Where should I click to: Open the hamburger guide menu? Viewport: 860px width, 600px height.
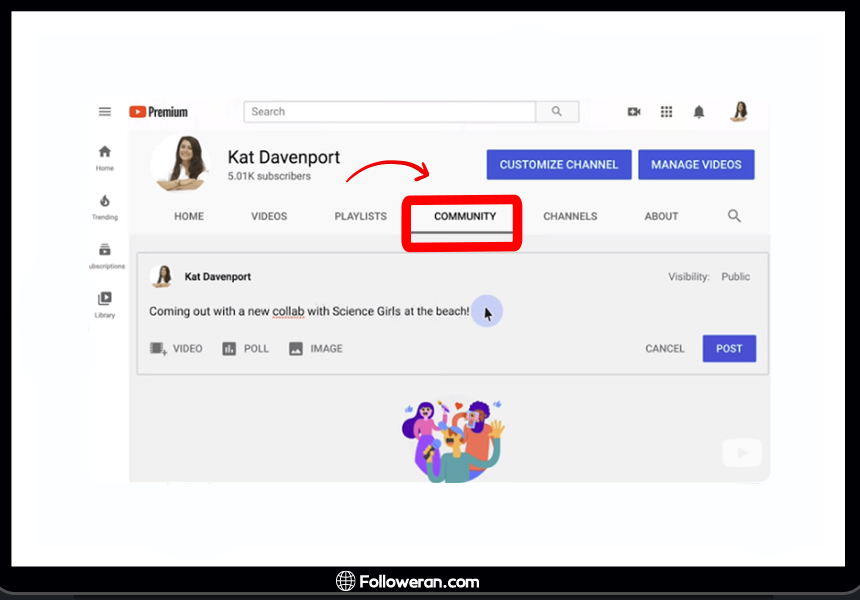pyautogui.click(x=105, y=112)
